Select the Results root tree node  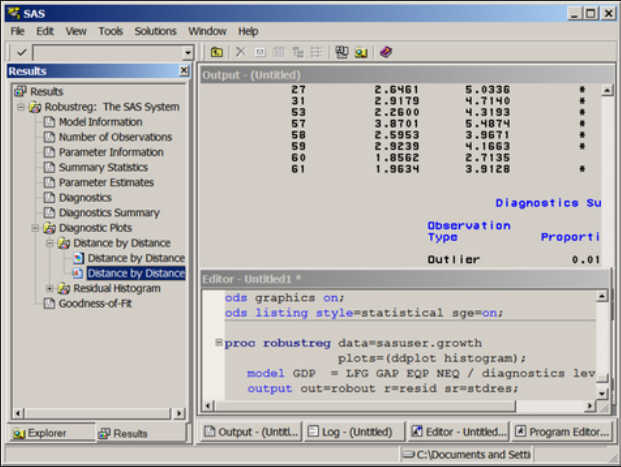[46, 91]
